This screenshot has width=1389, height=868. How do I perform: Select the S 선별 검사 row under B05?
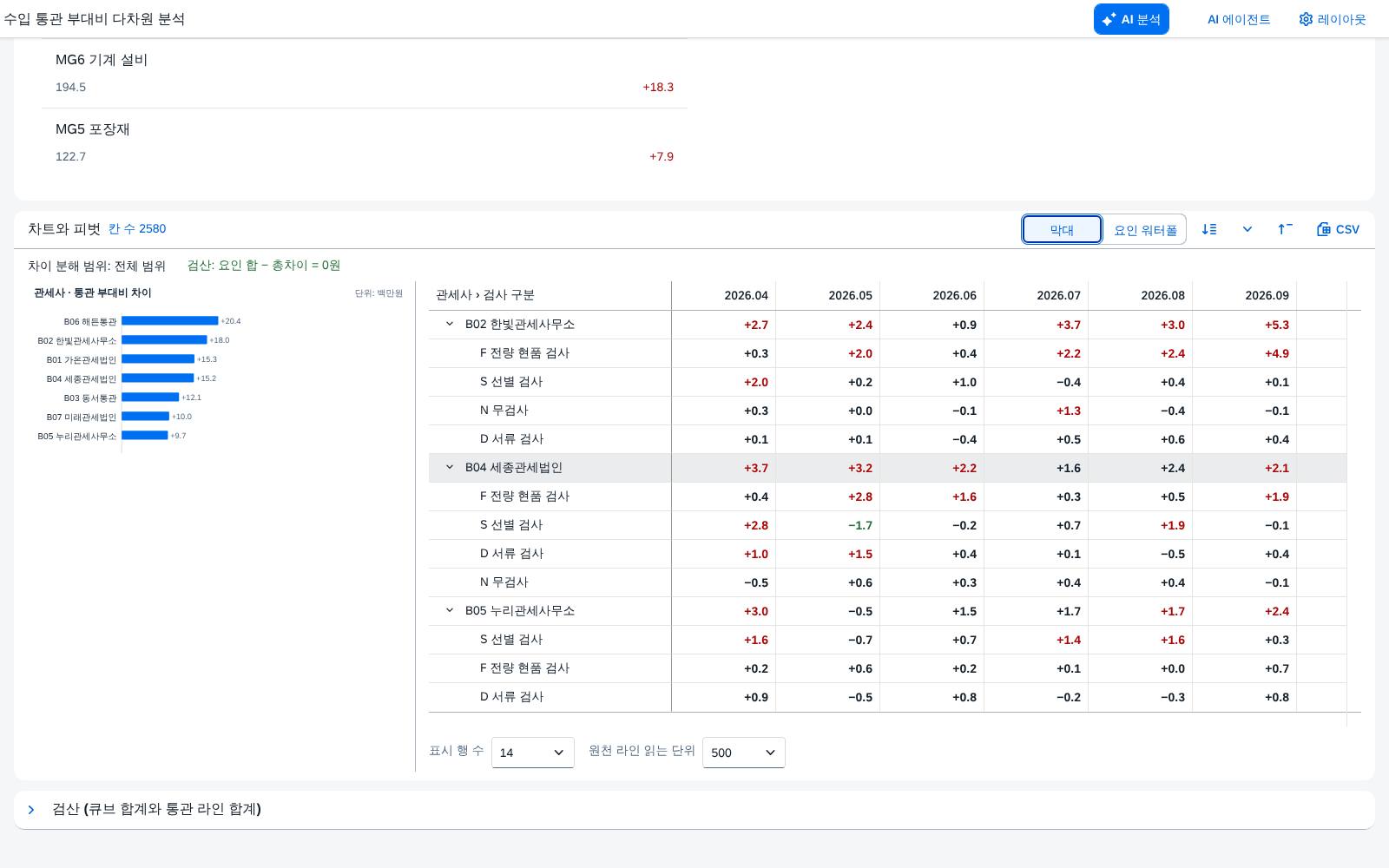887,640
